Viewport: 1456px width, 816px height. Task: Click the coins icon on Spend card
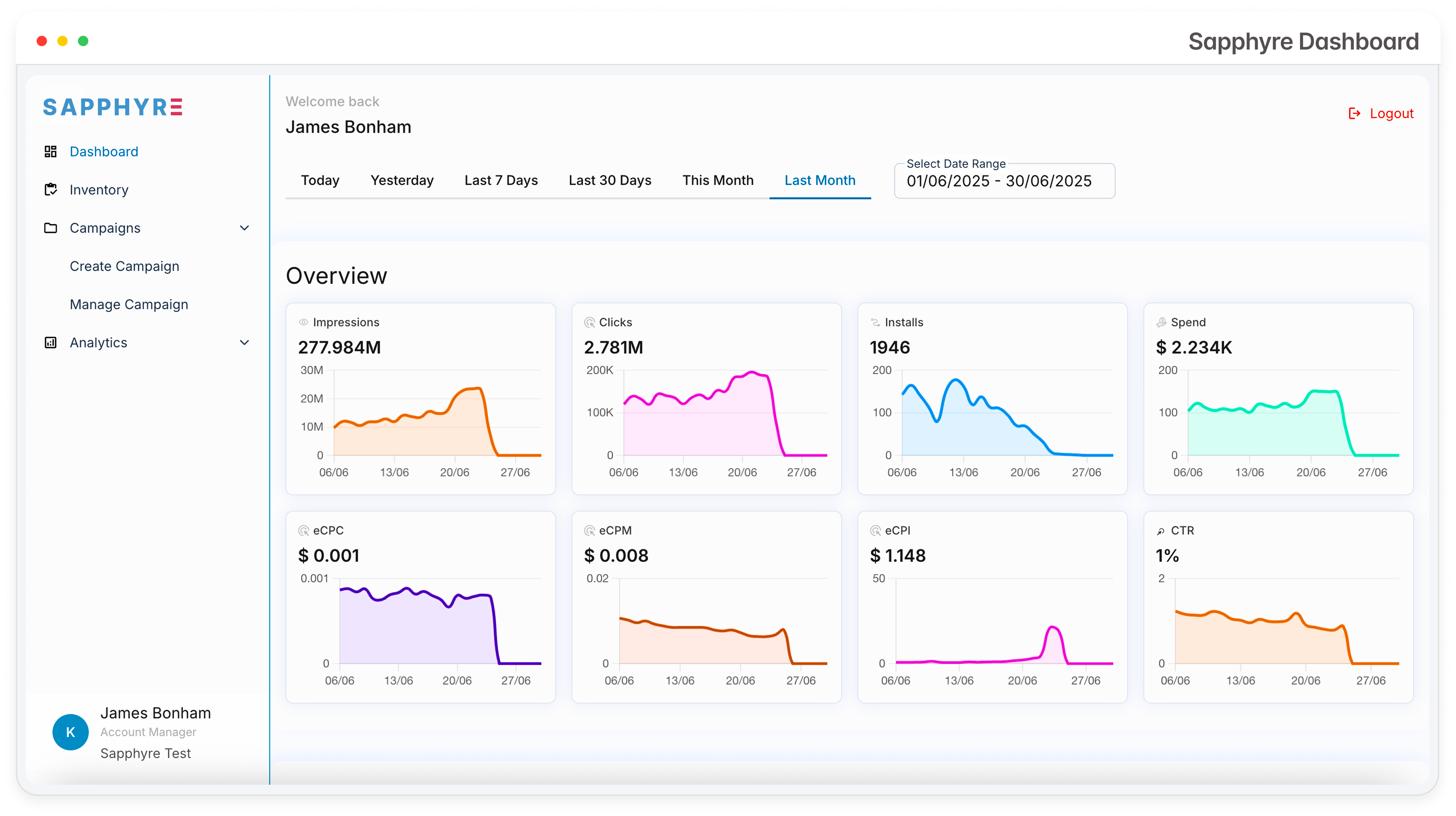click(x=1162, y=322)
